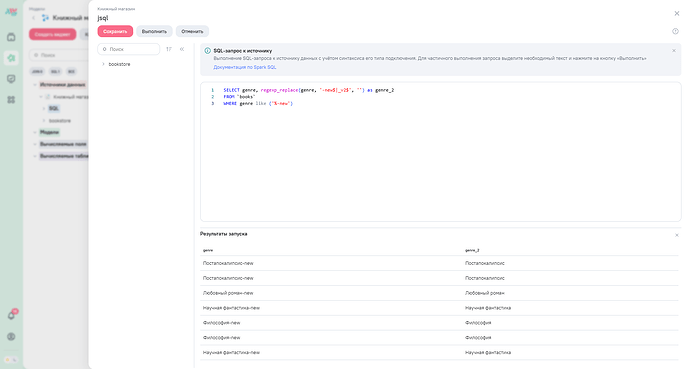Viewport: 690px width, 369px height.
Task: Click the sort icon next to the search field
Action: (169, 49)
